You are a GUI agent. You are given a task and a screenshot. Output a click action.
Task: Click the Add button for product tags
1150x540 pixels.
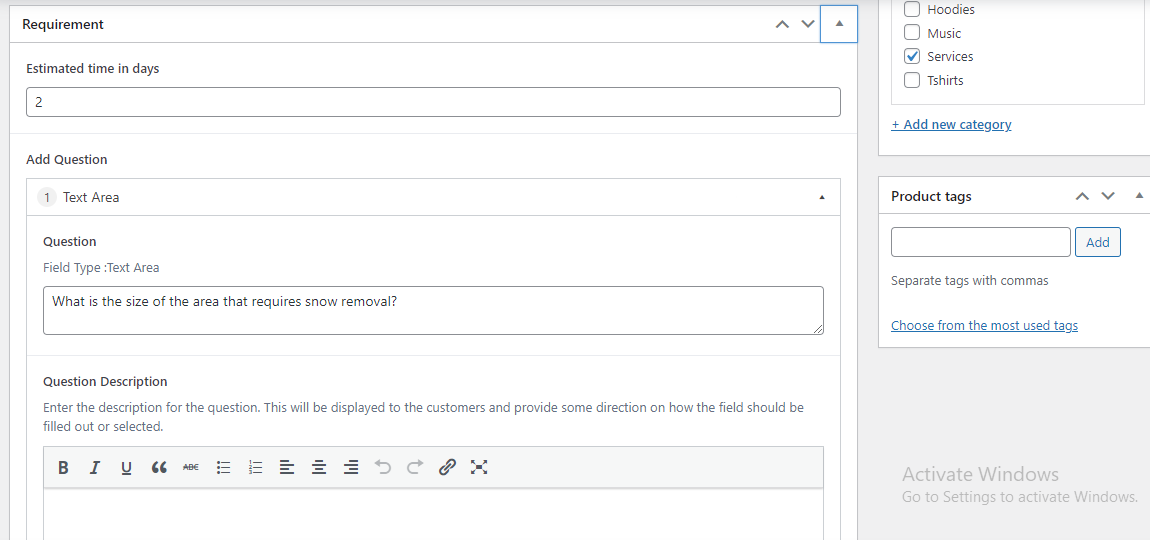tap(1097, 242)
